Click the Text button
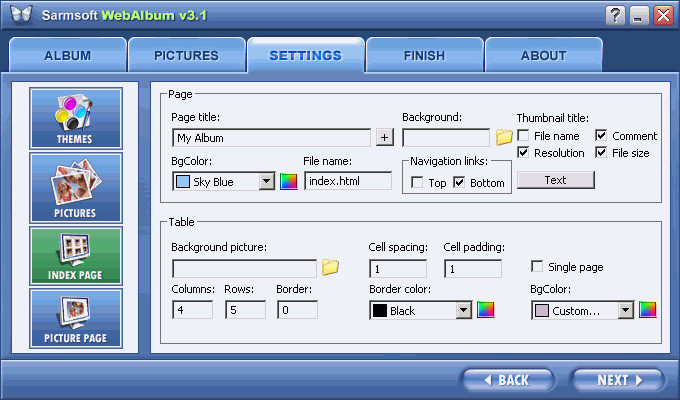This screenshot has width=680, height=400. [x=556, y=180]
